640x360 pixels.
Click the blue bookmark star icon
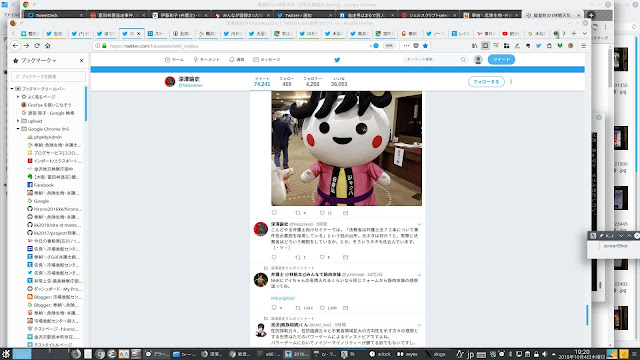click(x=425, y=46)
